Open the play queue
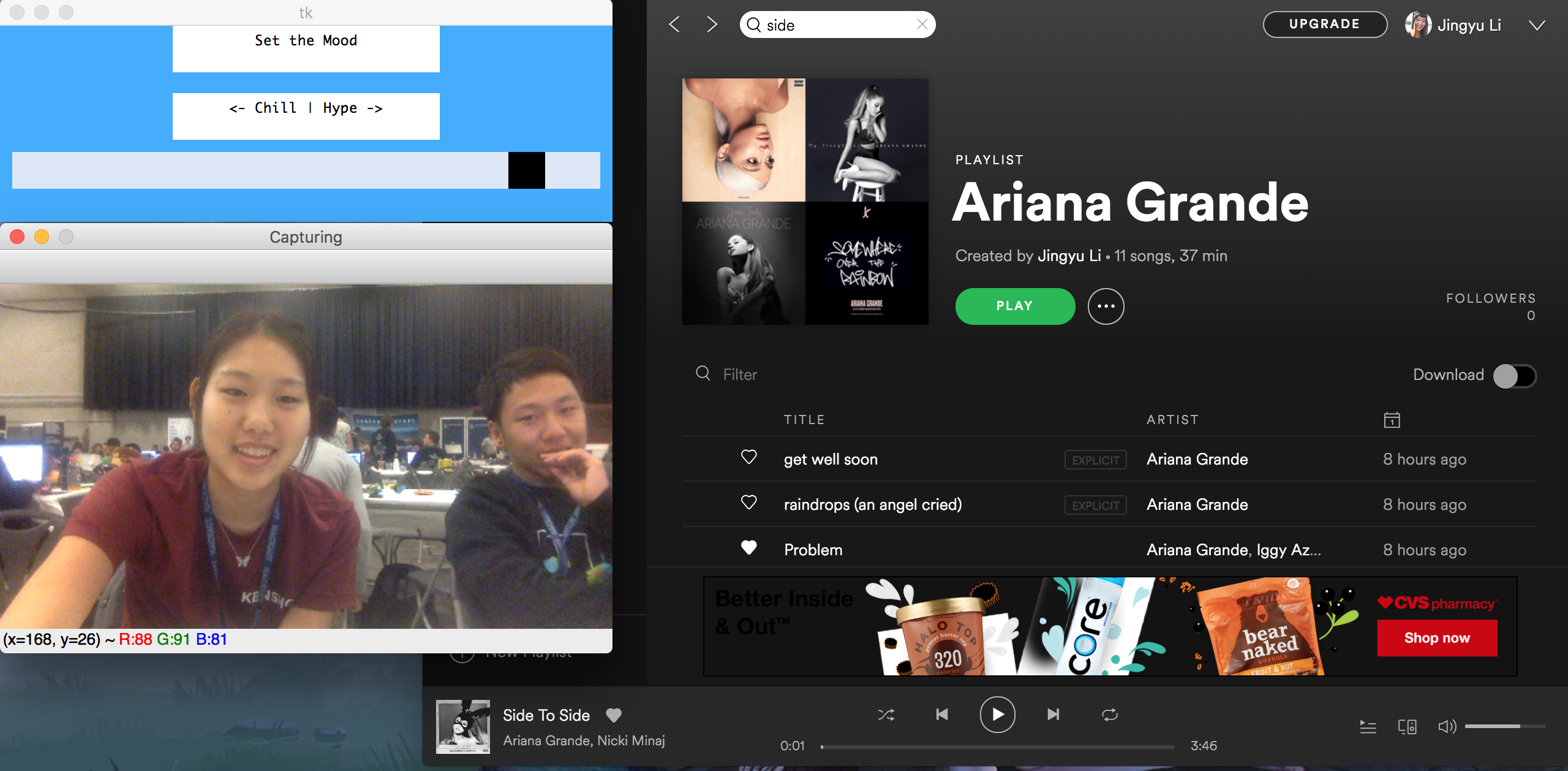The image size is (1568, 771). tap(1368, 727)
